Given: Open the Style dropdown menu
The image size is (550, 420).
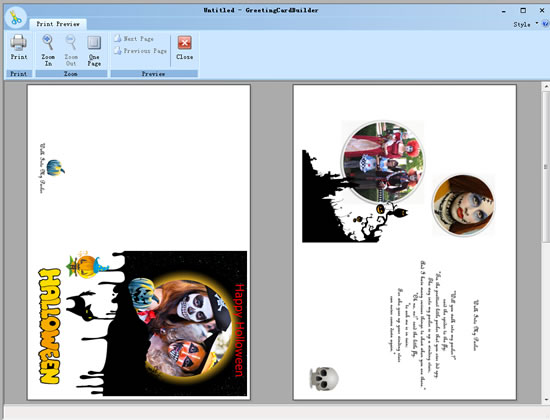Looking at the screenshot, I should [x=525, y=24].
